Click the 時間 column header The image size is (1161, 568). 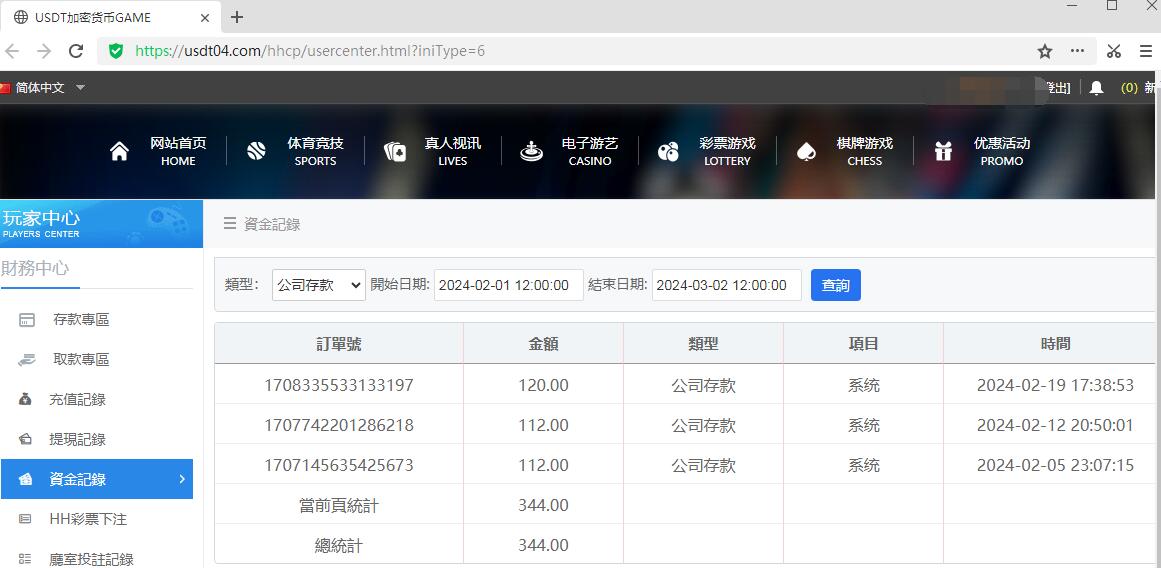tap(1055, 344)
